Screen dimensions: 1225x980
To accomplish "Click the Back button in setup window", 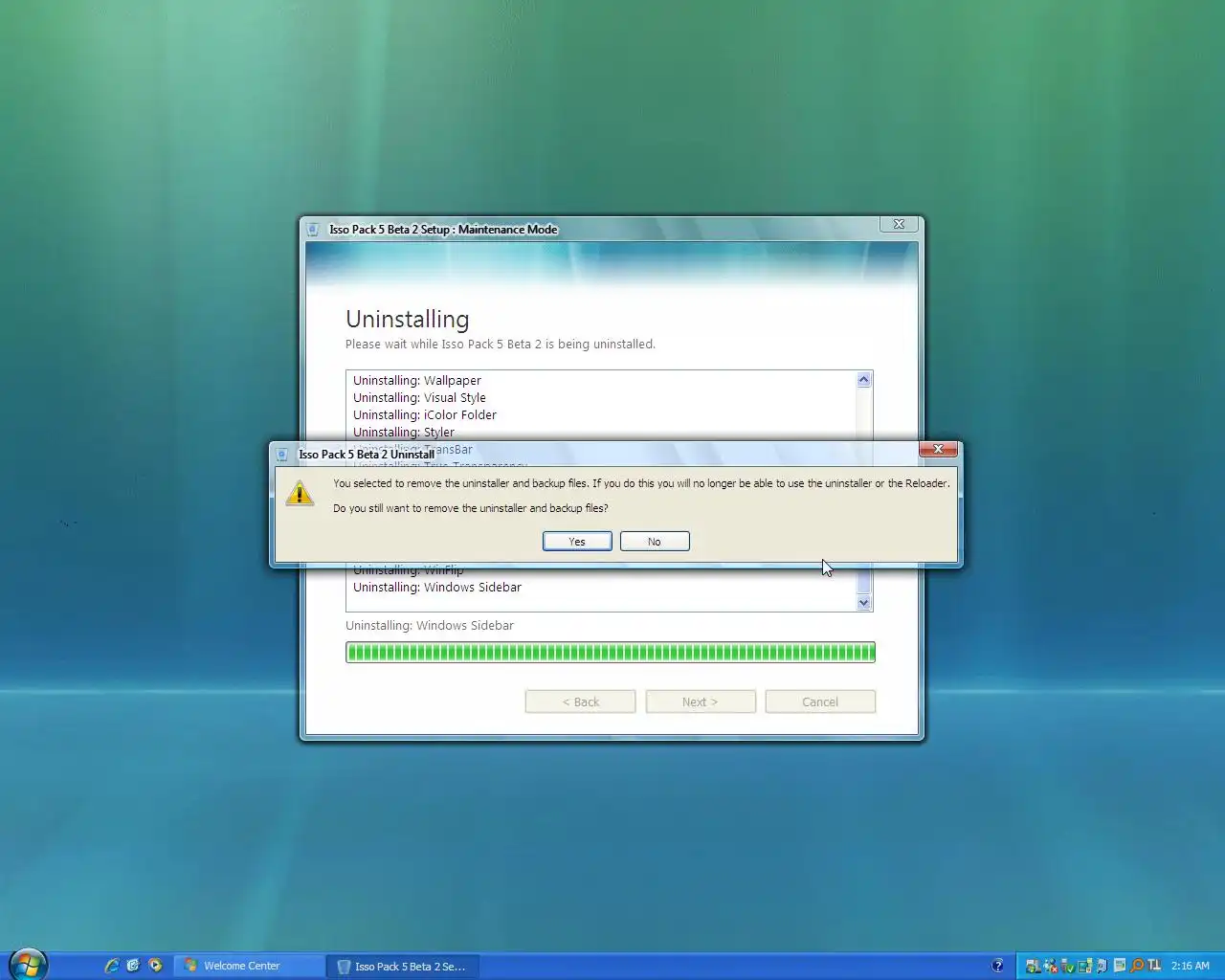I will tap(580, 702).
